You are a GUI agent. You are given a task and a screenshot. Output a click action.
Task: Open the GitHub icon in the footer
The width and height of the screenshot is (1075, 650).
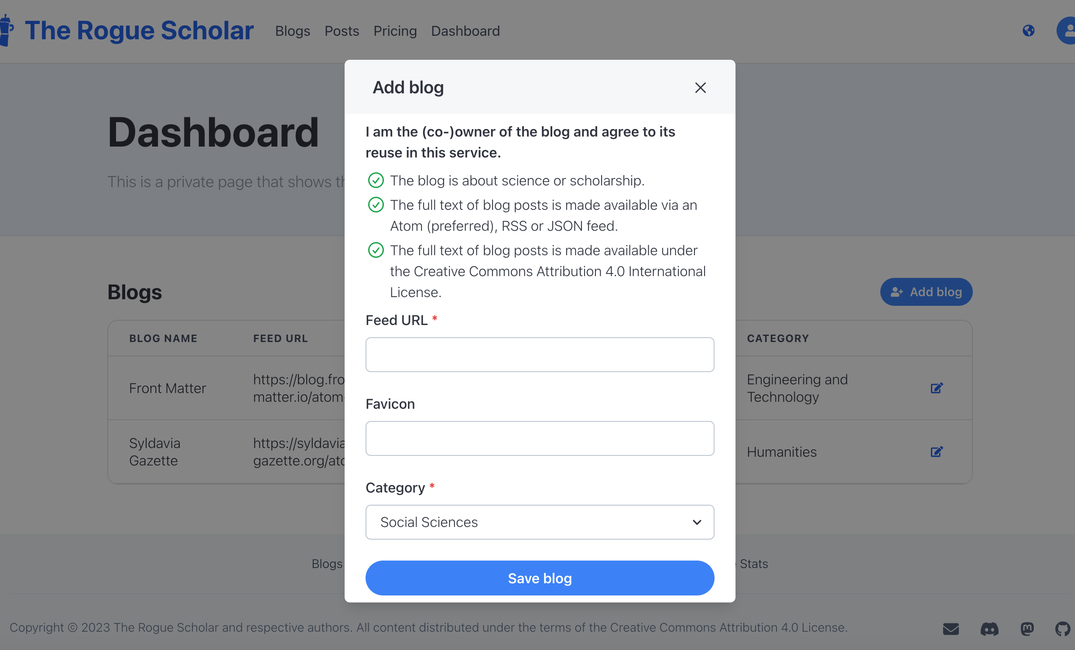[1062, 629]
